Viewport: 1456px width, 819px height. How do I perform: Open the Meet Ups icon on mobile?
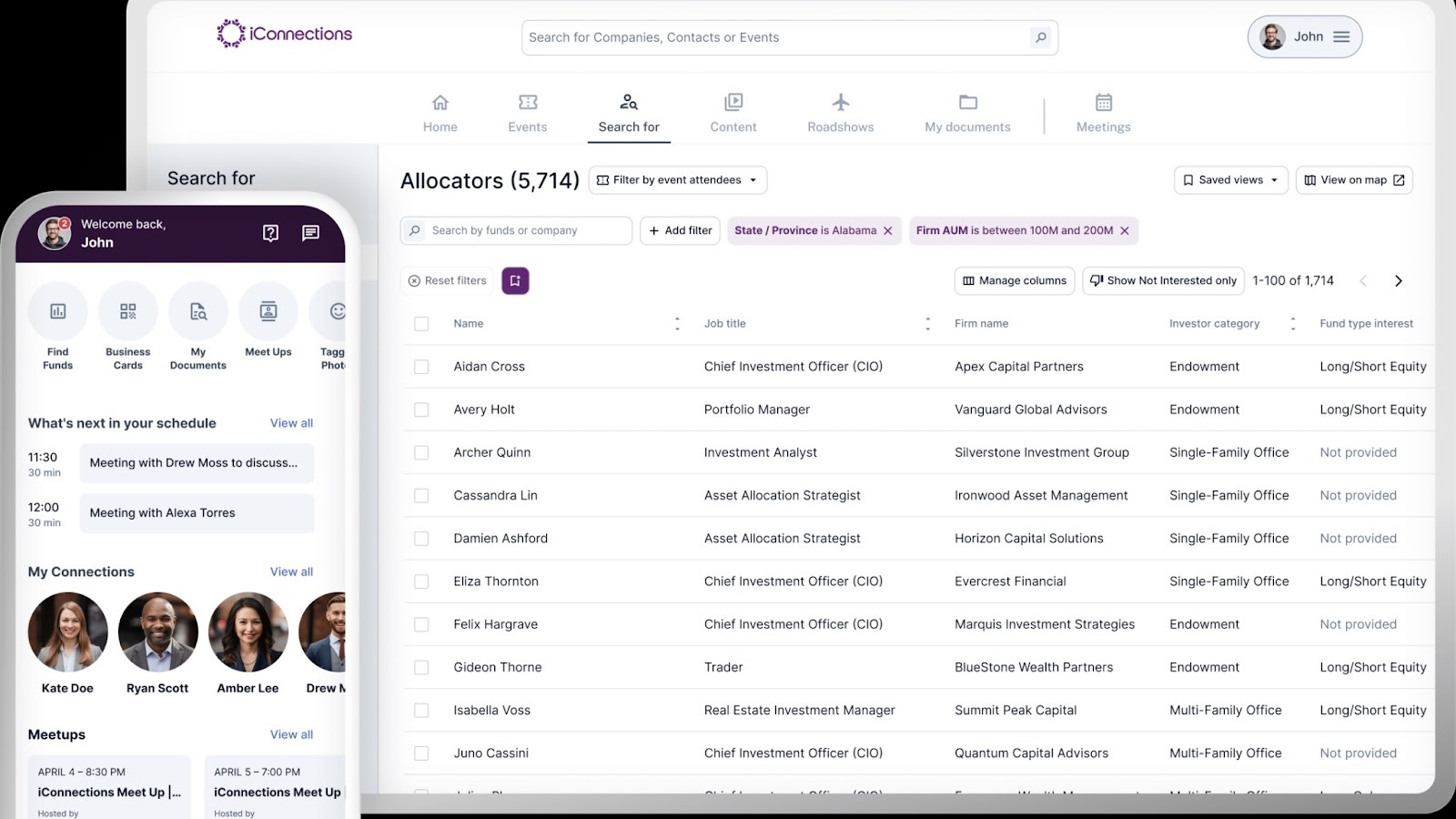click(x=268, y=312)
